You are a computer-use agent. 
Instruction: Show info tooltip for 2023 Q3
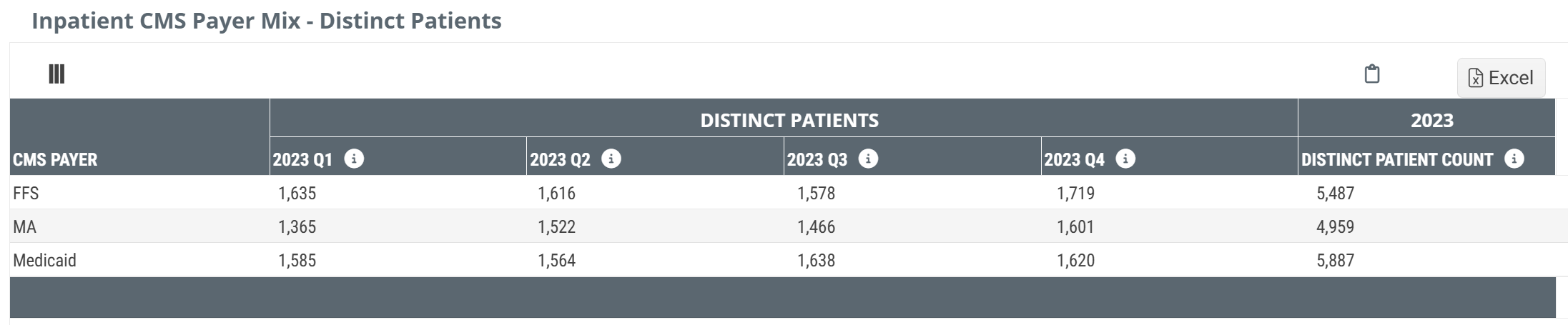tap(868, 159)
